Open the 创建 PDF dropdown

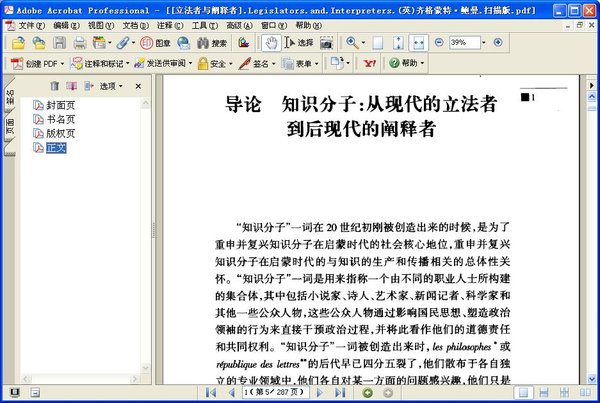(x=37, y=64)
